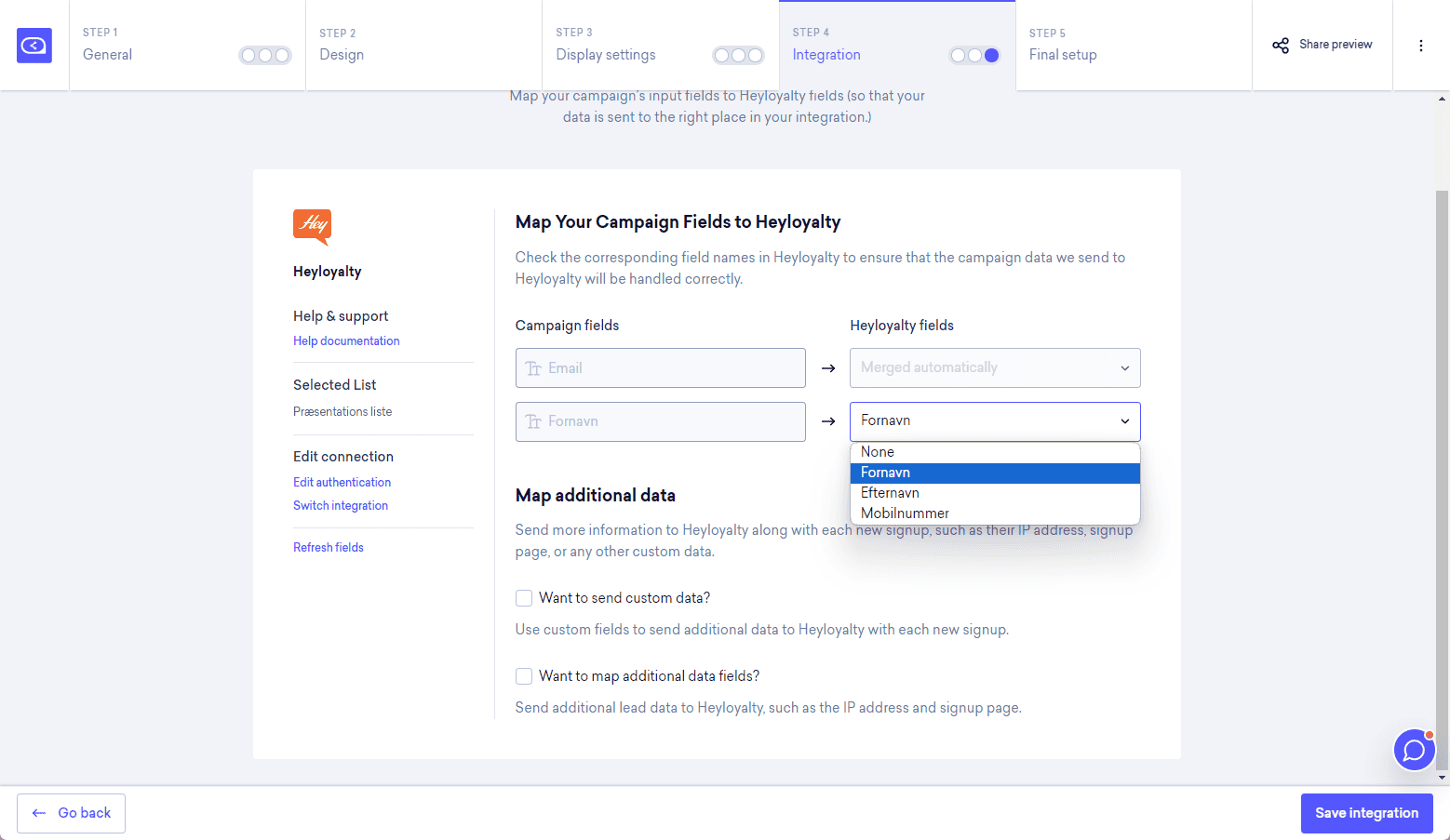Select 'Efternavn' from the dropdown list

pos(890,493)
